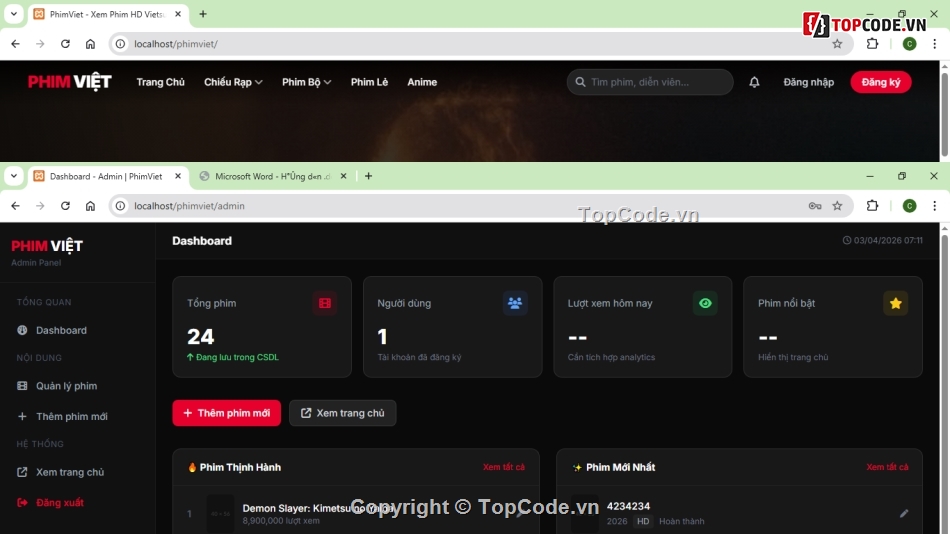Go back in the top browser window
Image resolution: width=950 pixels, height=534 pixels.
(15, 44)
